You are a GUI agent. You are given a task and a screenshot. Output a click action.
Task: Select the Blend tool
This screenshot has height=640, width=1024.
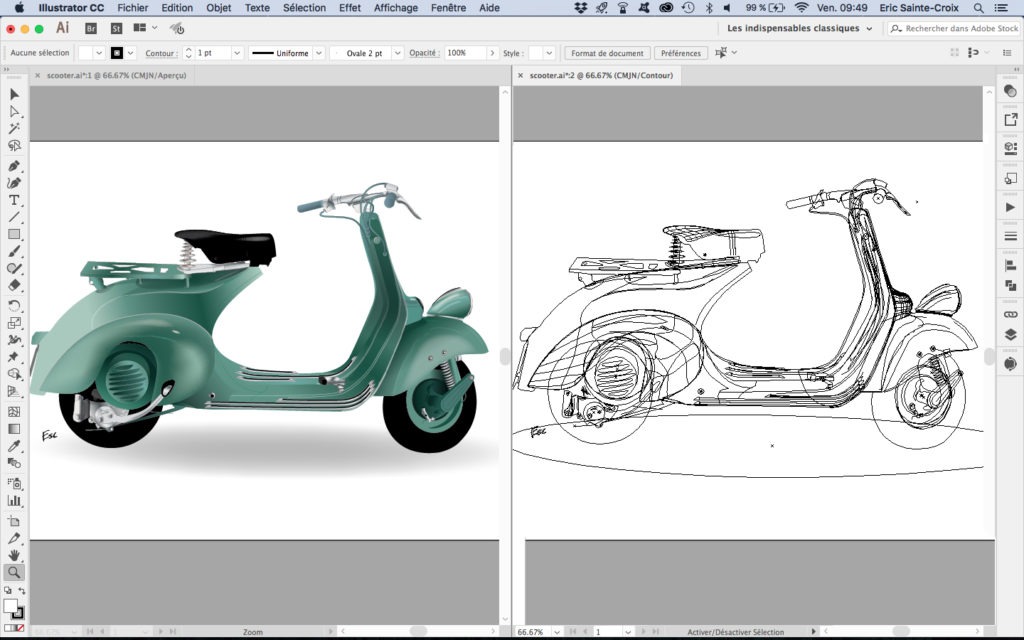tap(14, 462)
